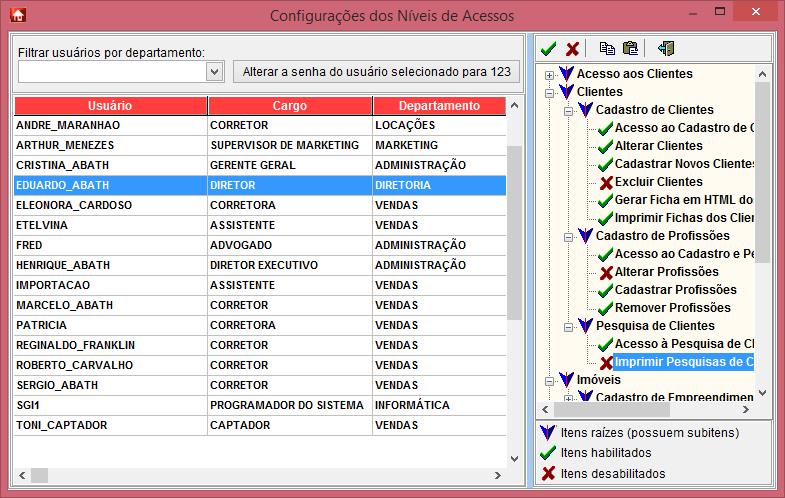Click the paste permissions toolbar icon
Screen dimensions: 785x498
[x=630, y=48]
